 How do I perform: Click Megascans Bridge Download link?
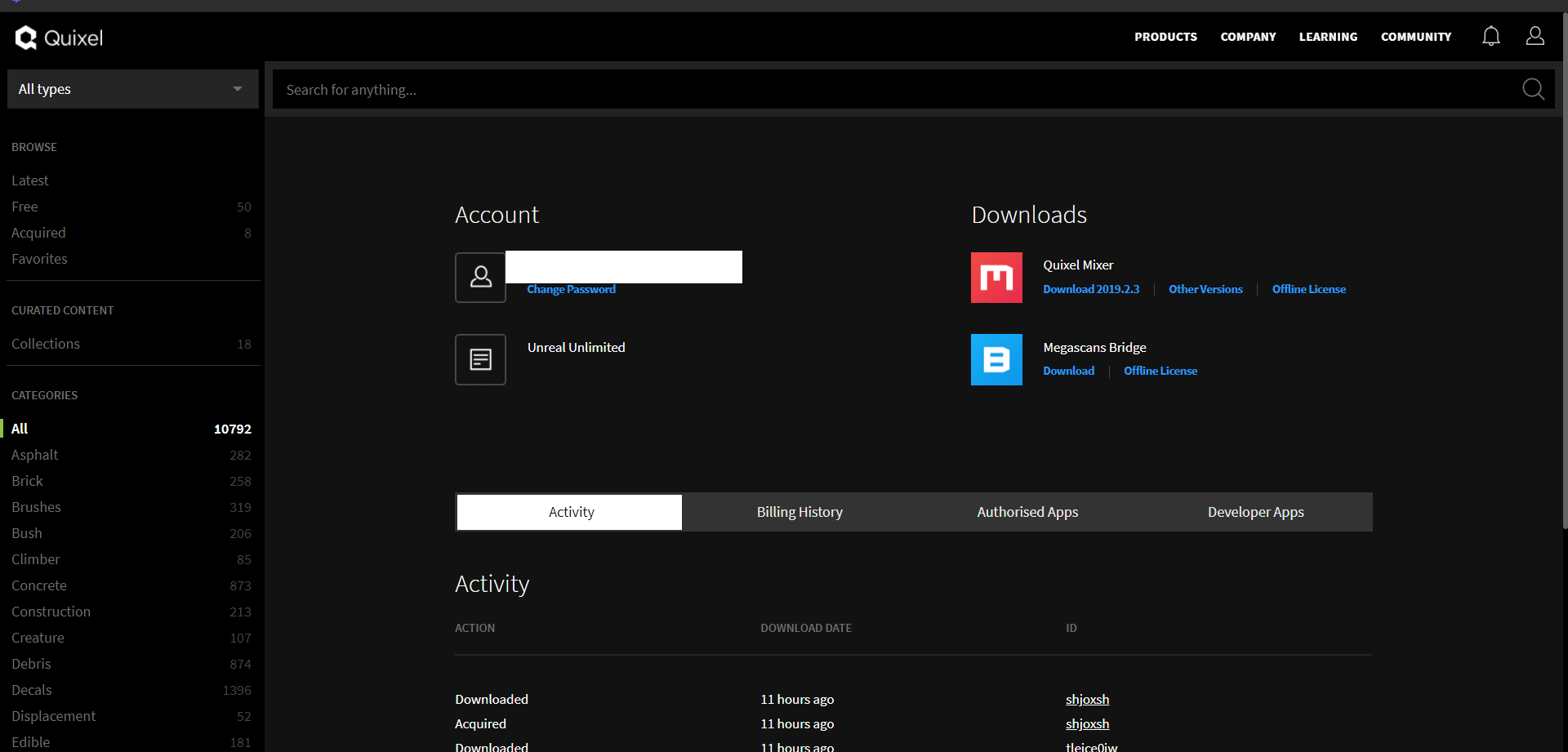1068,371
